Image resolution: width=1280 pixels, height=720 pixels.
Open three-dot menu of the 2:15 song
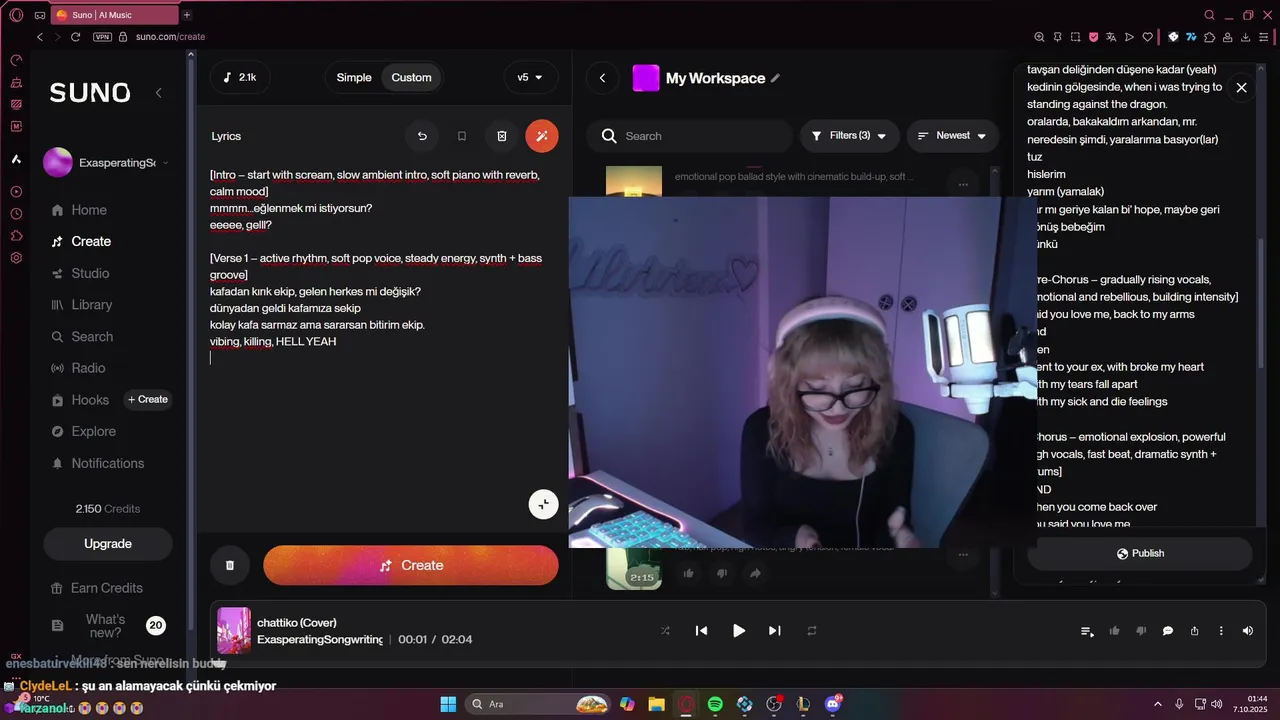(963, 554)
